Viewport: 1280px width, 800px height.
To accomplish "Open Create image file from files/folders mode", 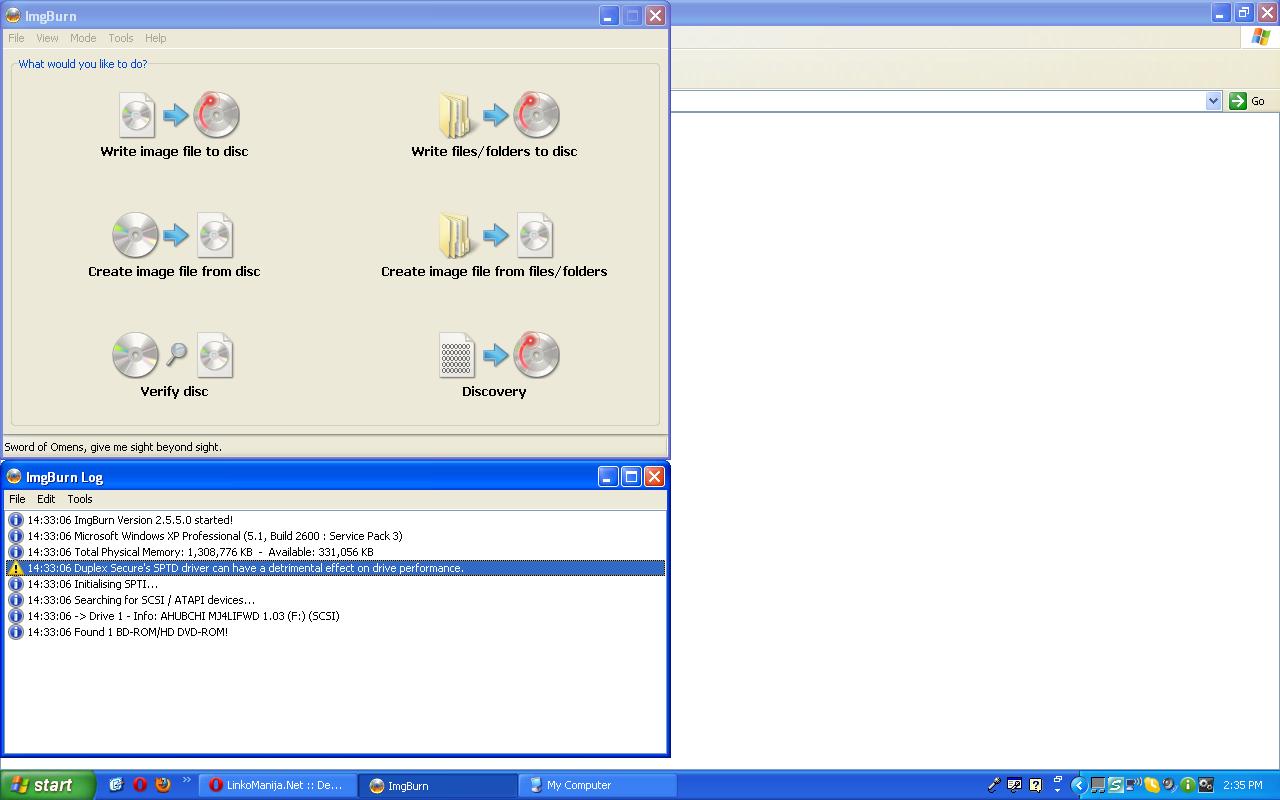I will point(496,235).
